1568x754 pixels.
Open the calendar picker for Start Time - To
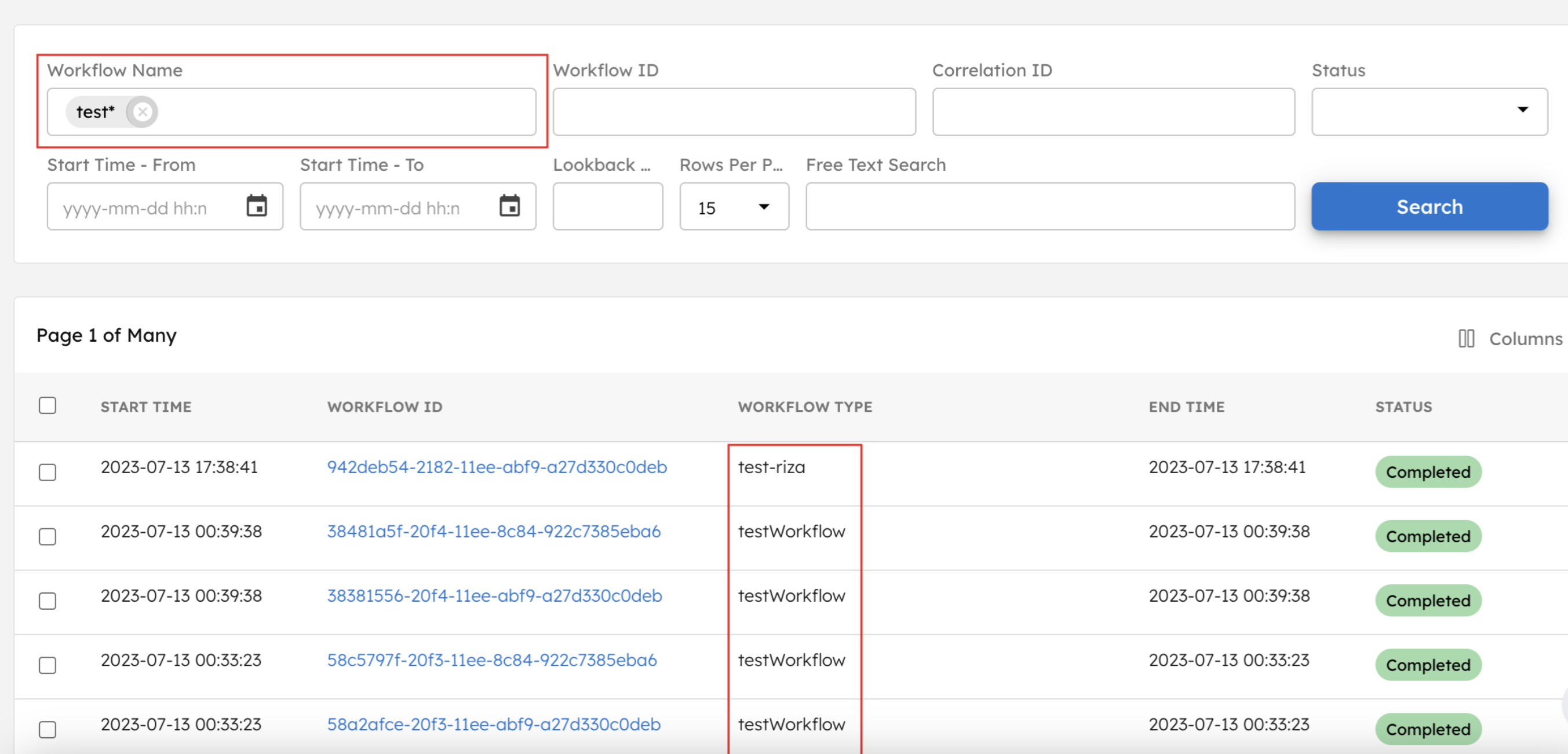(x=510, y=206)
